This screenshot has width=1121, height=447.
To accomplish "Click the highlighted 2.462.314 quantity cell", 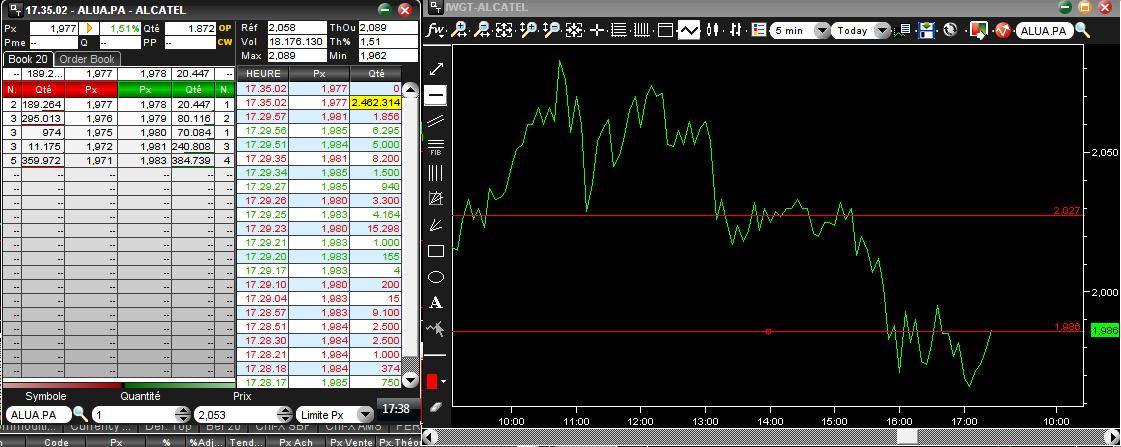I will (x=375, y=104).
